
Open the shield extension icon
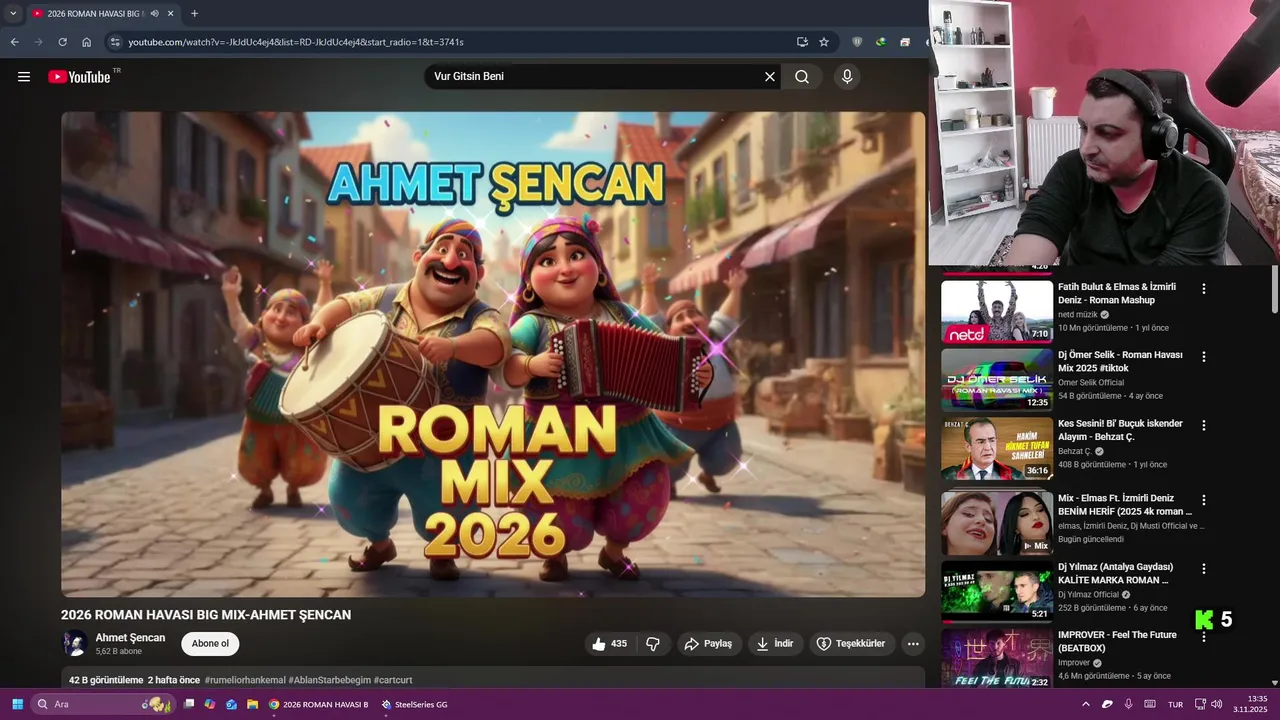click(x=857, y=42)
